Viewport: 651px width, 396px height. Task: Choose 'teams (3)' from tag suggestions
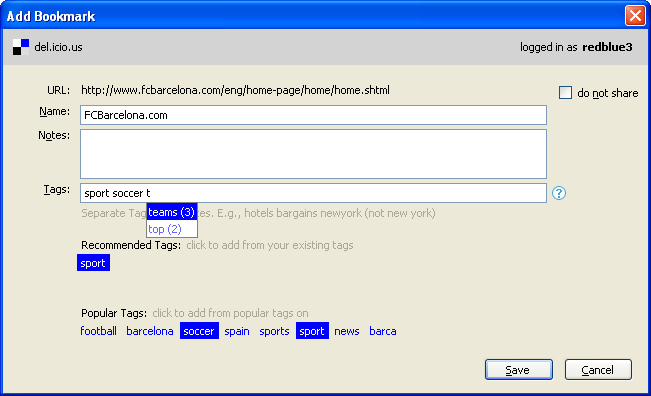click(172, 212)
